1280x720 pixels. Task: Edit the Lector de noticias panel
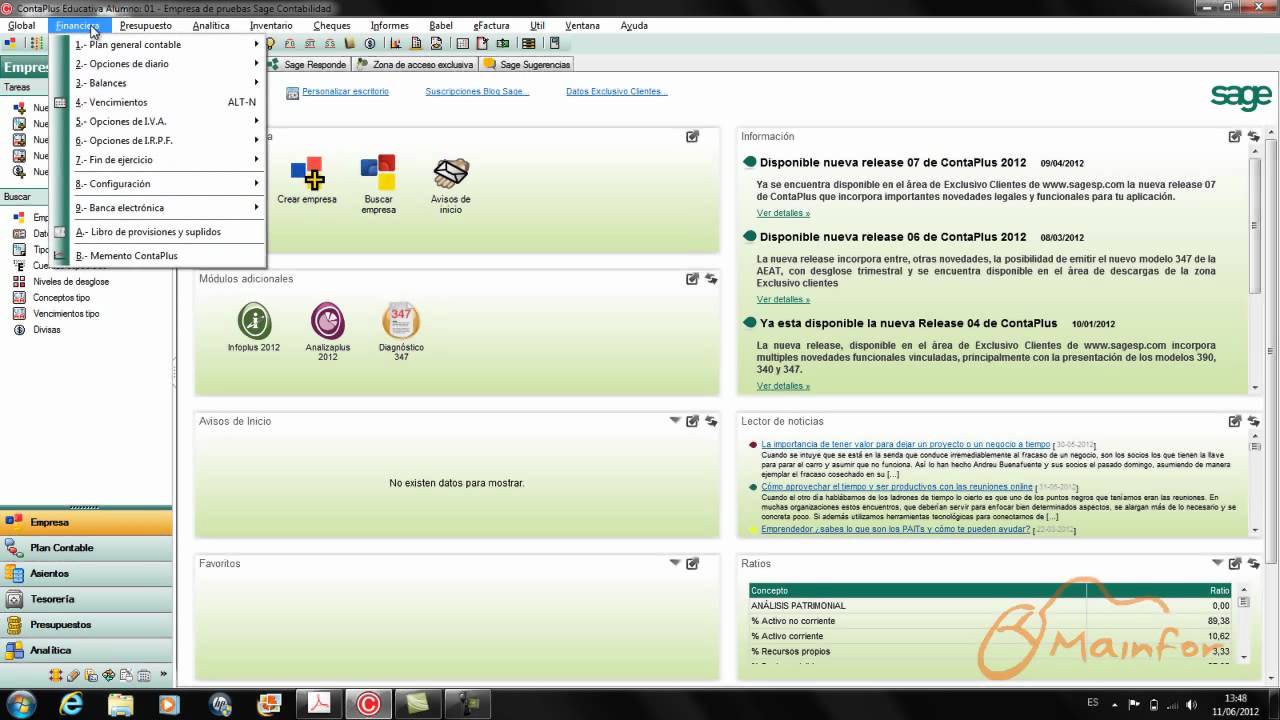click(x=1235, y=421)
